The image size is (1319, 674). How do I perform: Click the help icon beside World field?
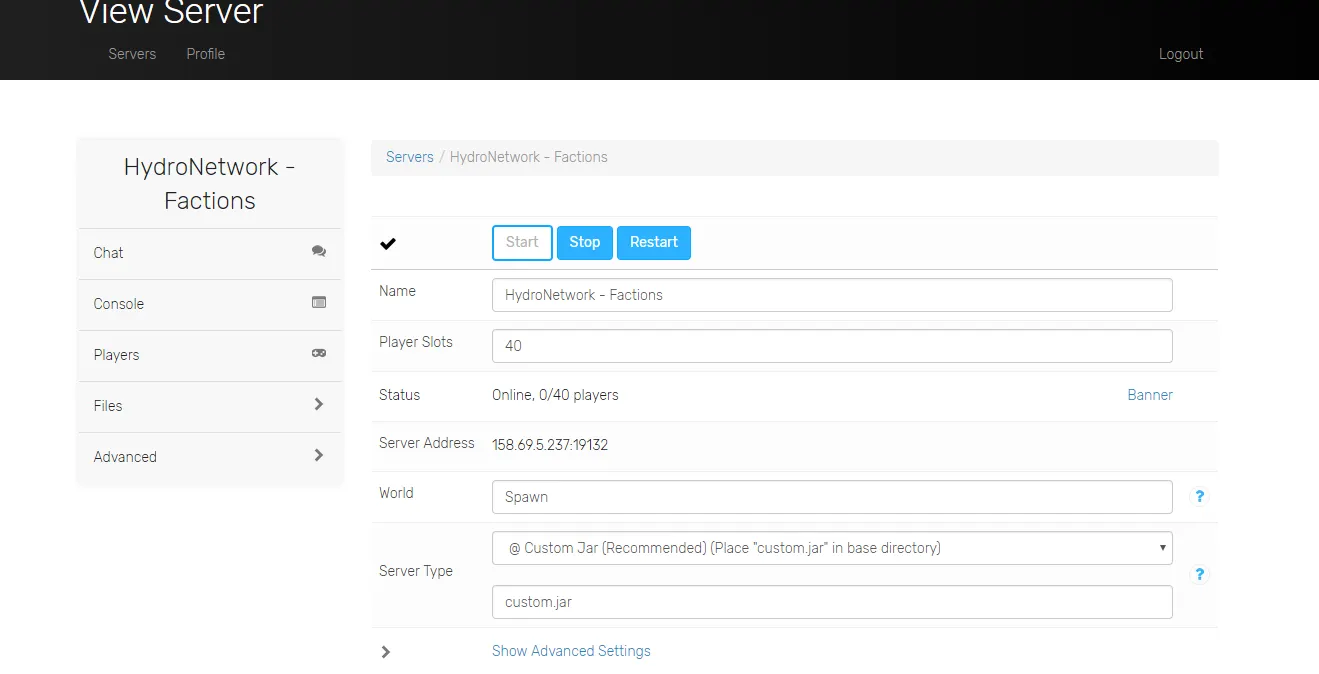[1200, 496]
